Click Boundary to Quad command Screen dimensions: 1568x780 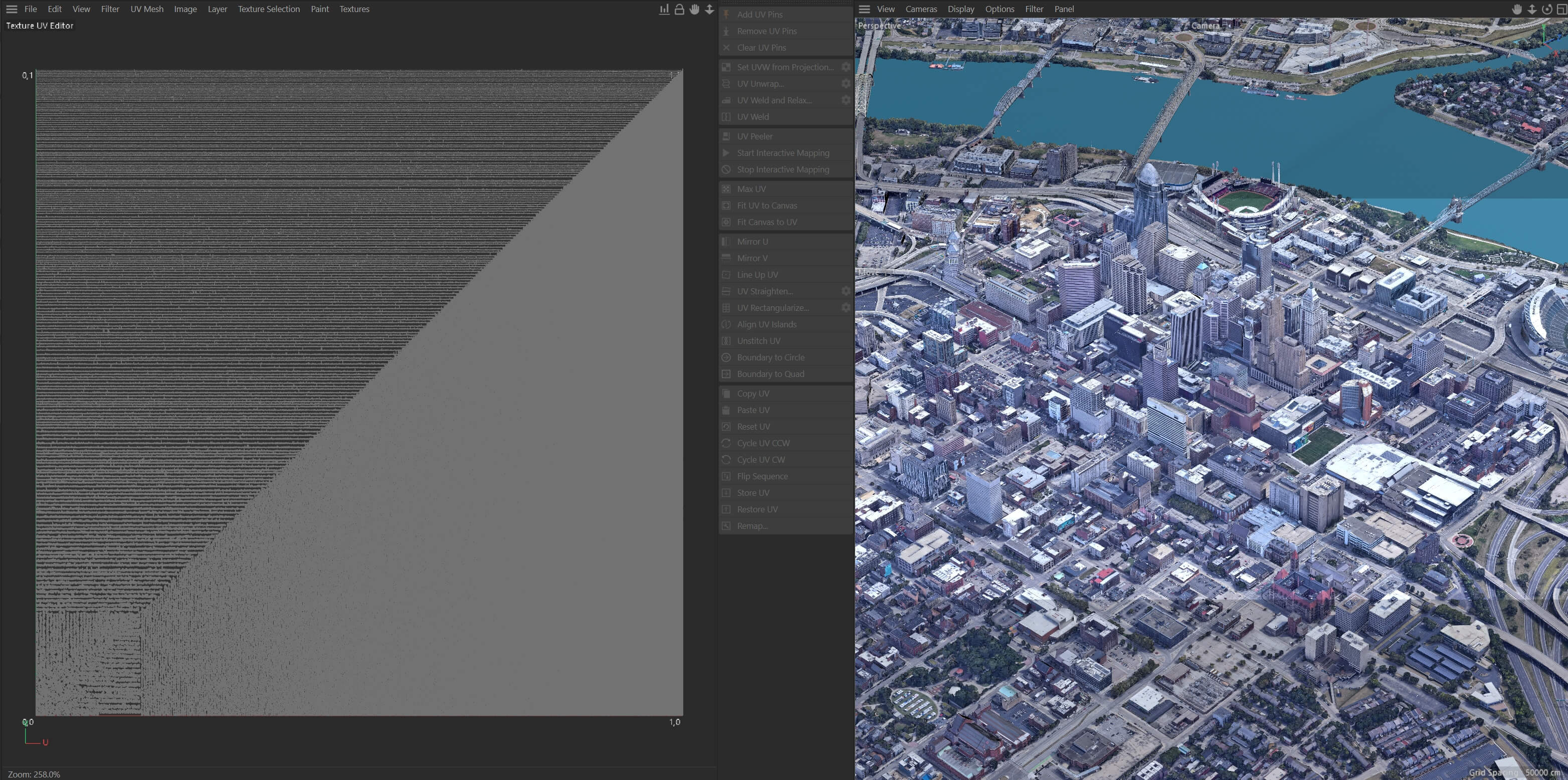tap(785, 374)
